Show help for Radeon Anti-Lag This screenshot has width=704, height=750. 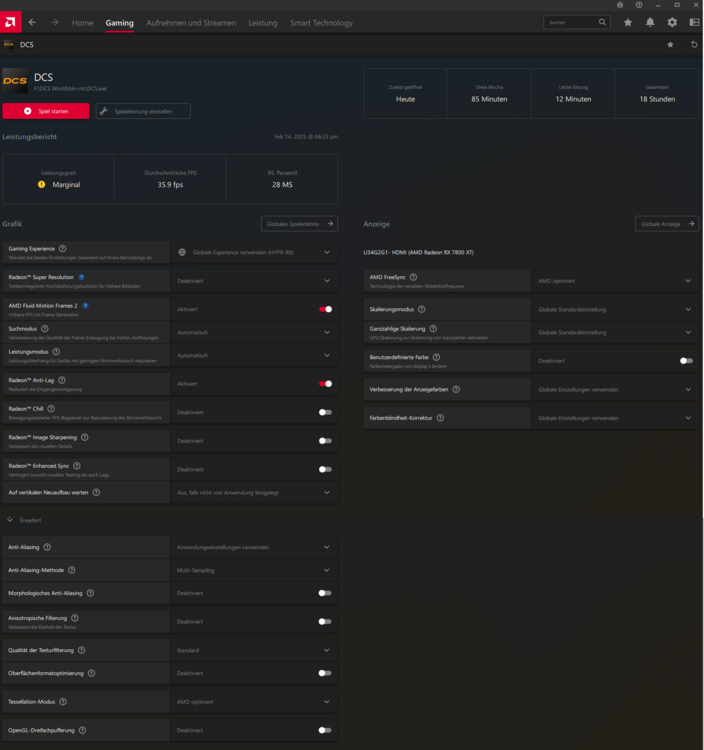click(62, 380)
